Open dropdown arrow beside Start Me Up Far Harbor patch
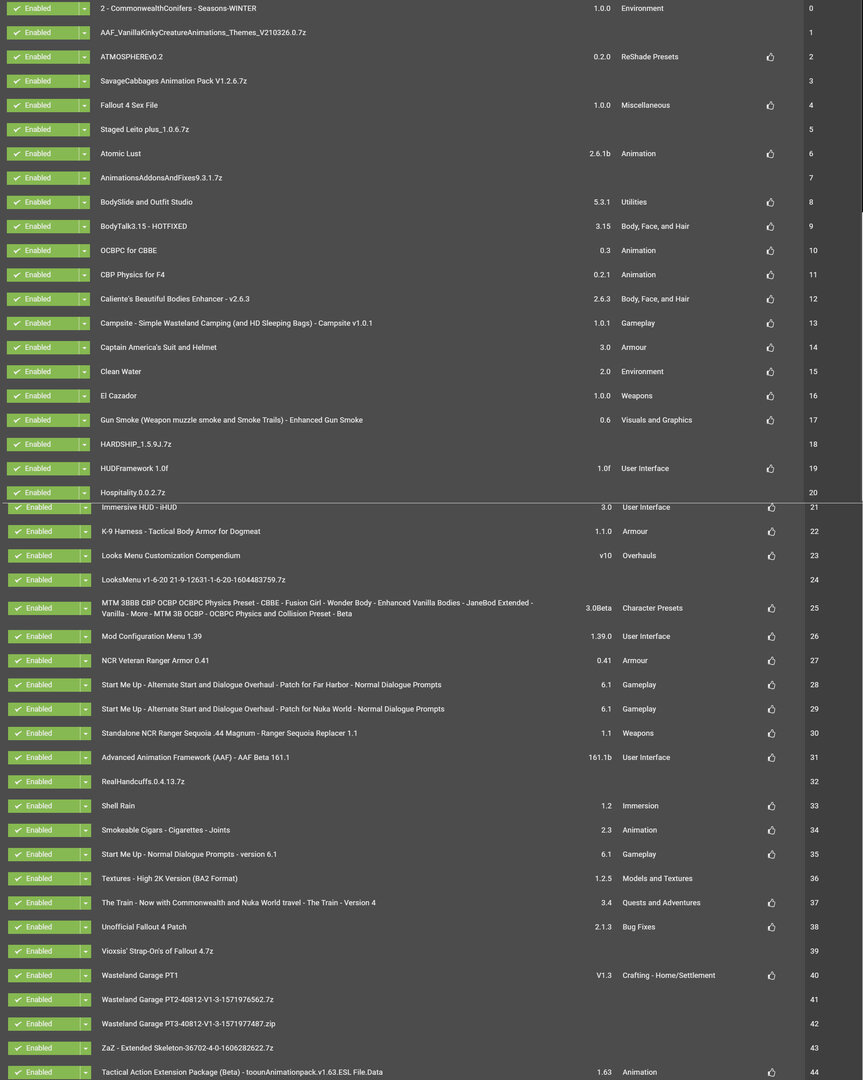This screenshot has height=1080, width=863. coord(85,685)
